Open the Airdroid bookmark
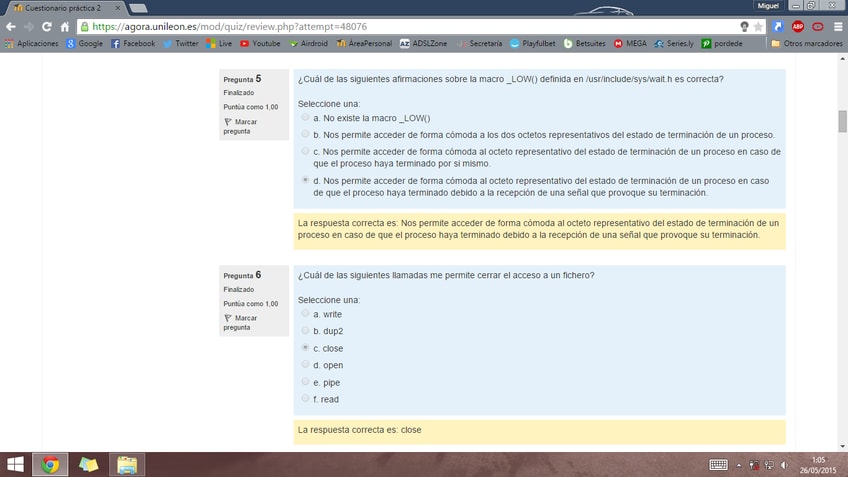 (x=308, y=43)
